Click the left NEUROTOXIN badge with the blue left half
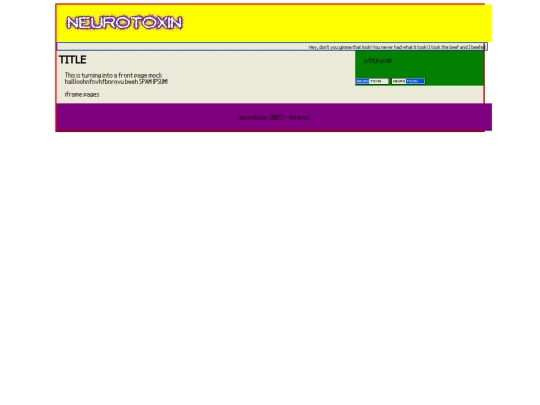 click(x=372, y=81)
